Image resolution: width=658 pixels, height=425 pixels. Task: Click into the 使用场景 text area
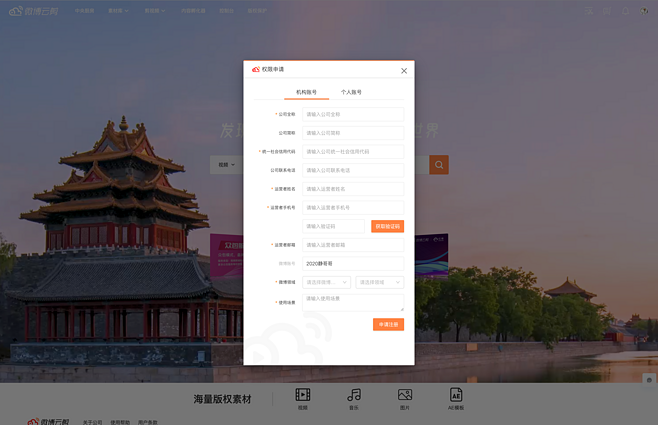tap(353, 302)
